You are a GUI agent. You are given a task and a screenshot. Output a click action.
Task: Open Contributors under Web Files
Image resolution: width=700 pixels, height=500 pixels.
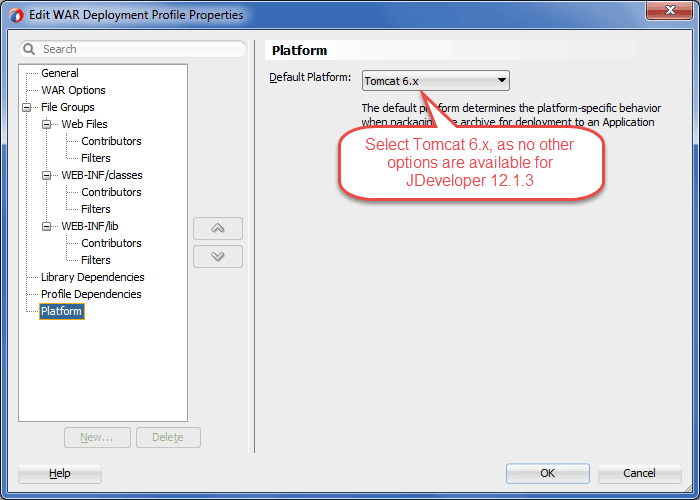pyautogui.click(x=111, y=141)
